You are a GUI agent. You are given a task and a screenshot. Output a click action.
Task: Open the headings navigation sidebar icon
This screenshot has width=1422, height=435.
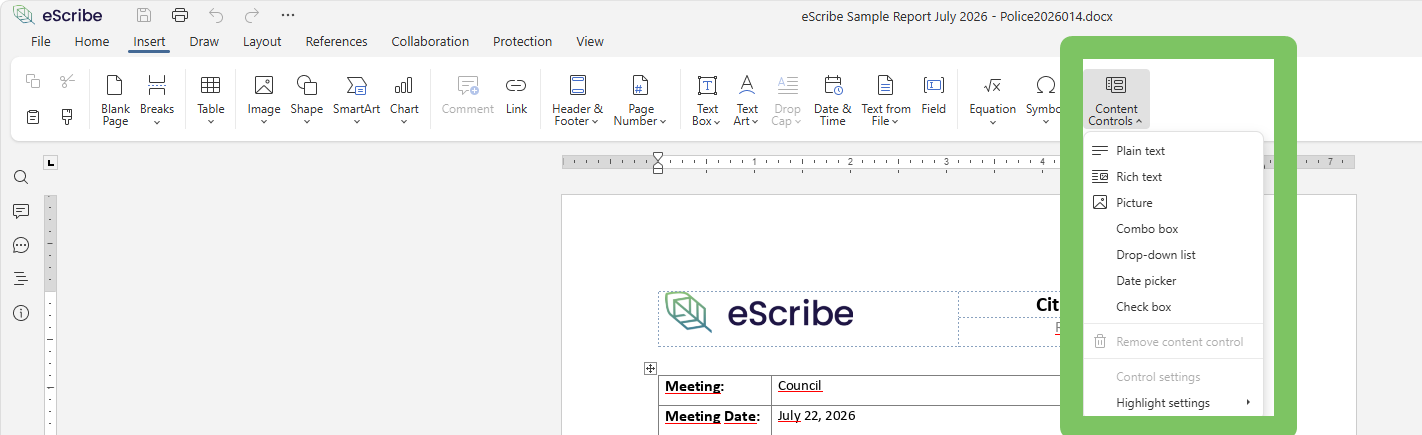[20, 279]
